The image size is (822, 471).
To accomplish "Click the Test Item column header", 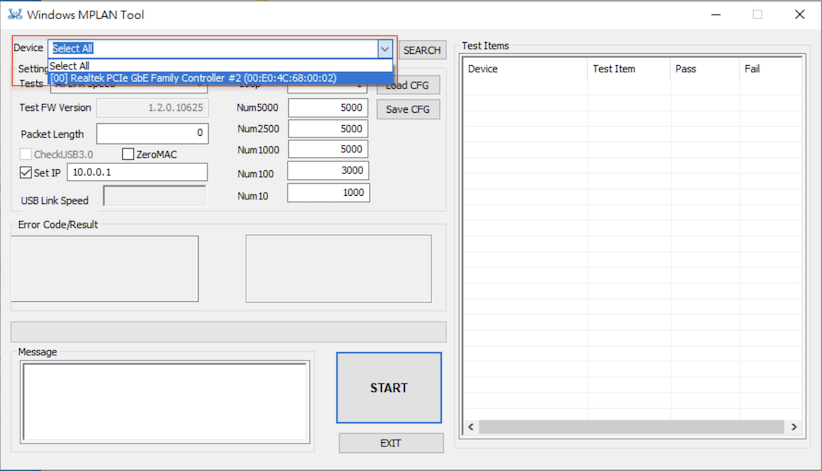I will 629,69.
